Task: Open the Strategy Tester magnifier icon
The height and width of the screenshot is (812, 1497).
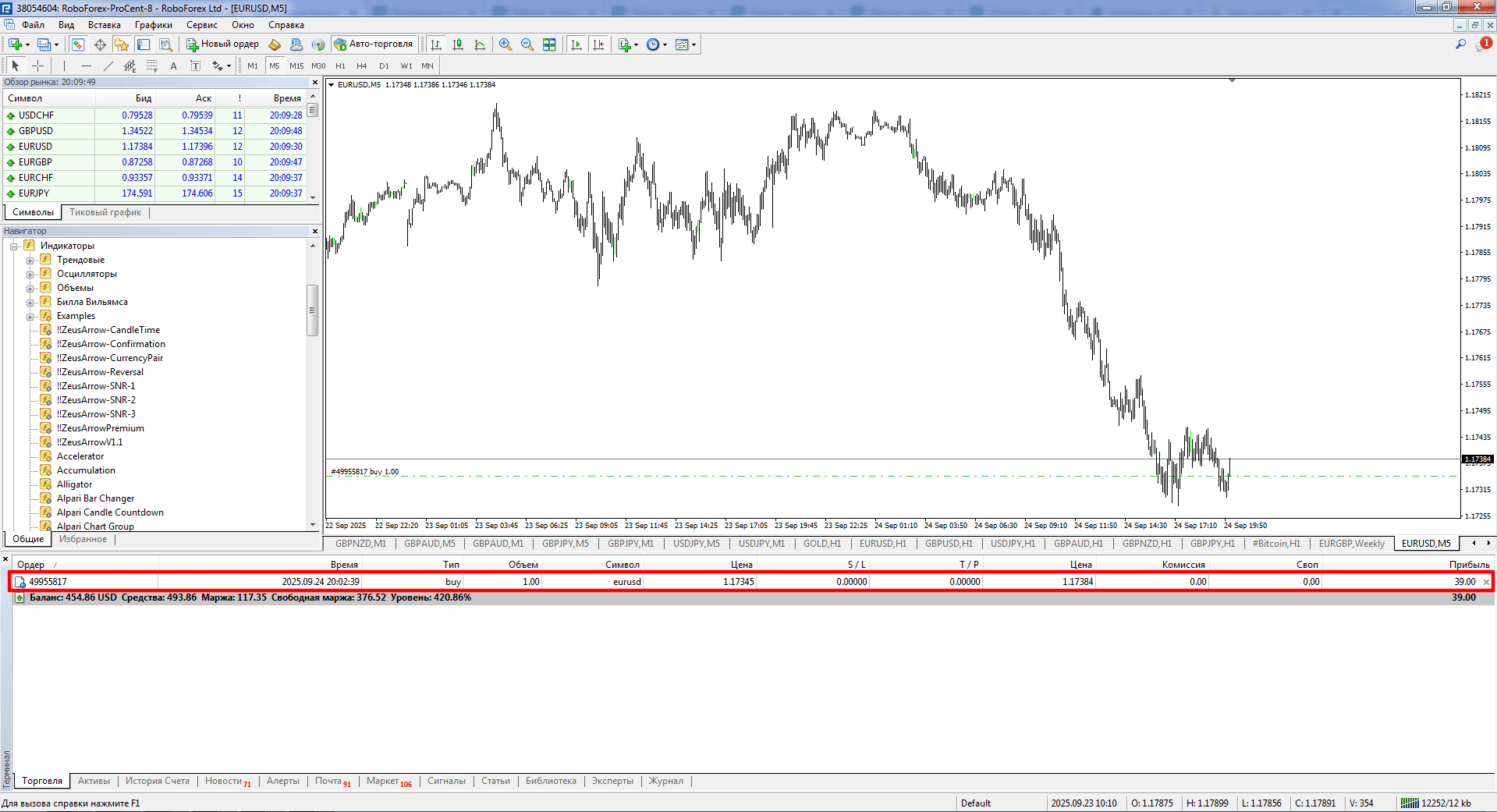Action: coord(165,44)
